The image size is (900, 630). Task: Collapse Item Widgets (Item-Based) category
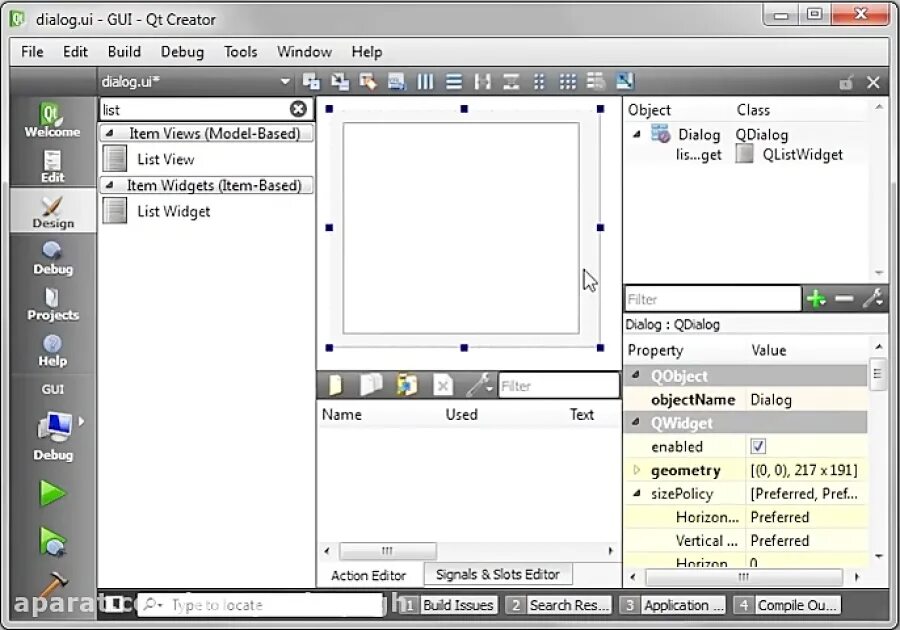(109, 185)
